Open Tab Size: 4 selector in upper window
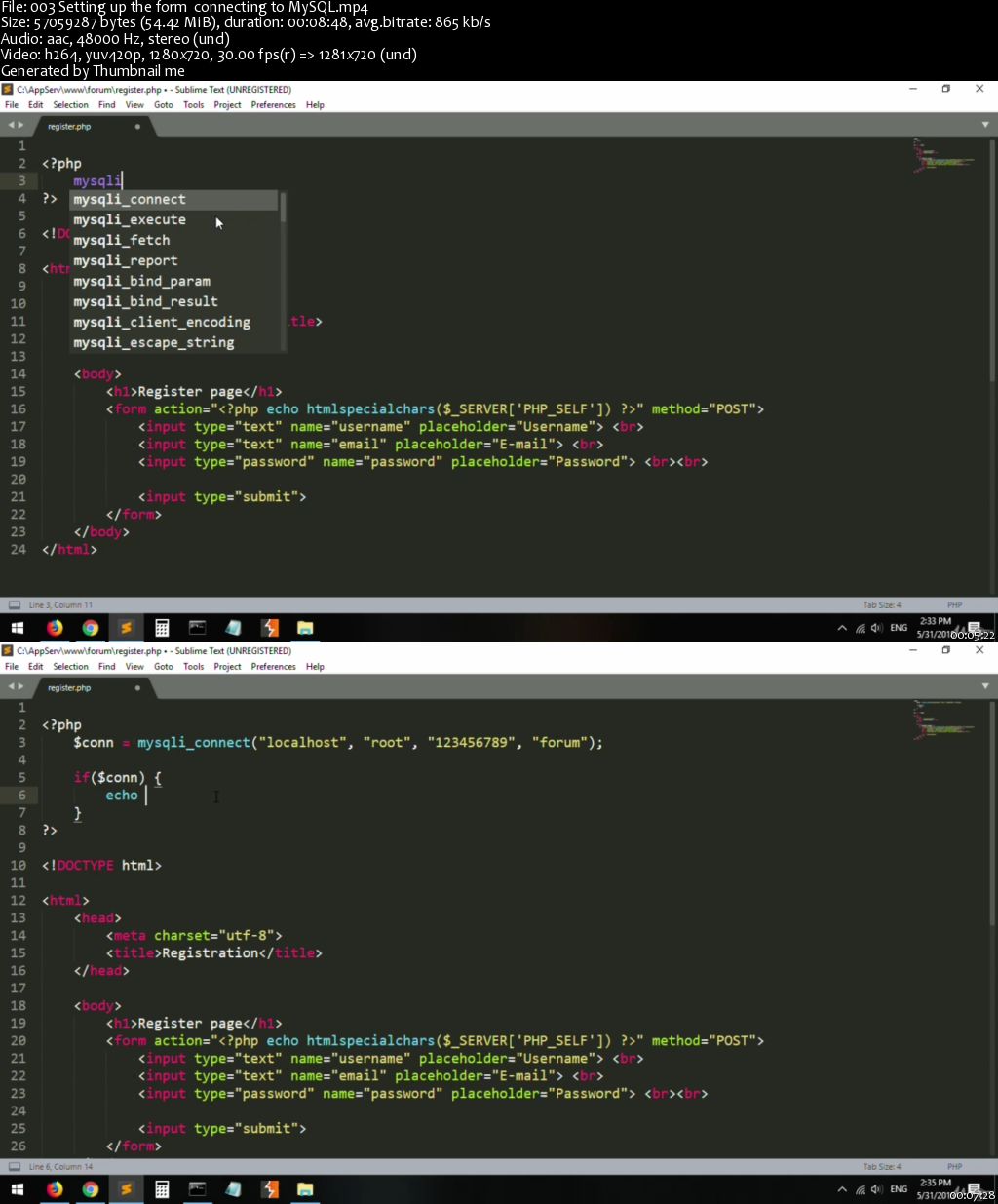The height and width of the screenshot is (1204, 998). pos(882,605)
